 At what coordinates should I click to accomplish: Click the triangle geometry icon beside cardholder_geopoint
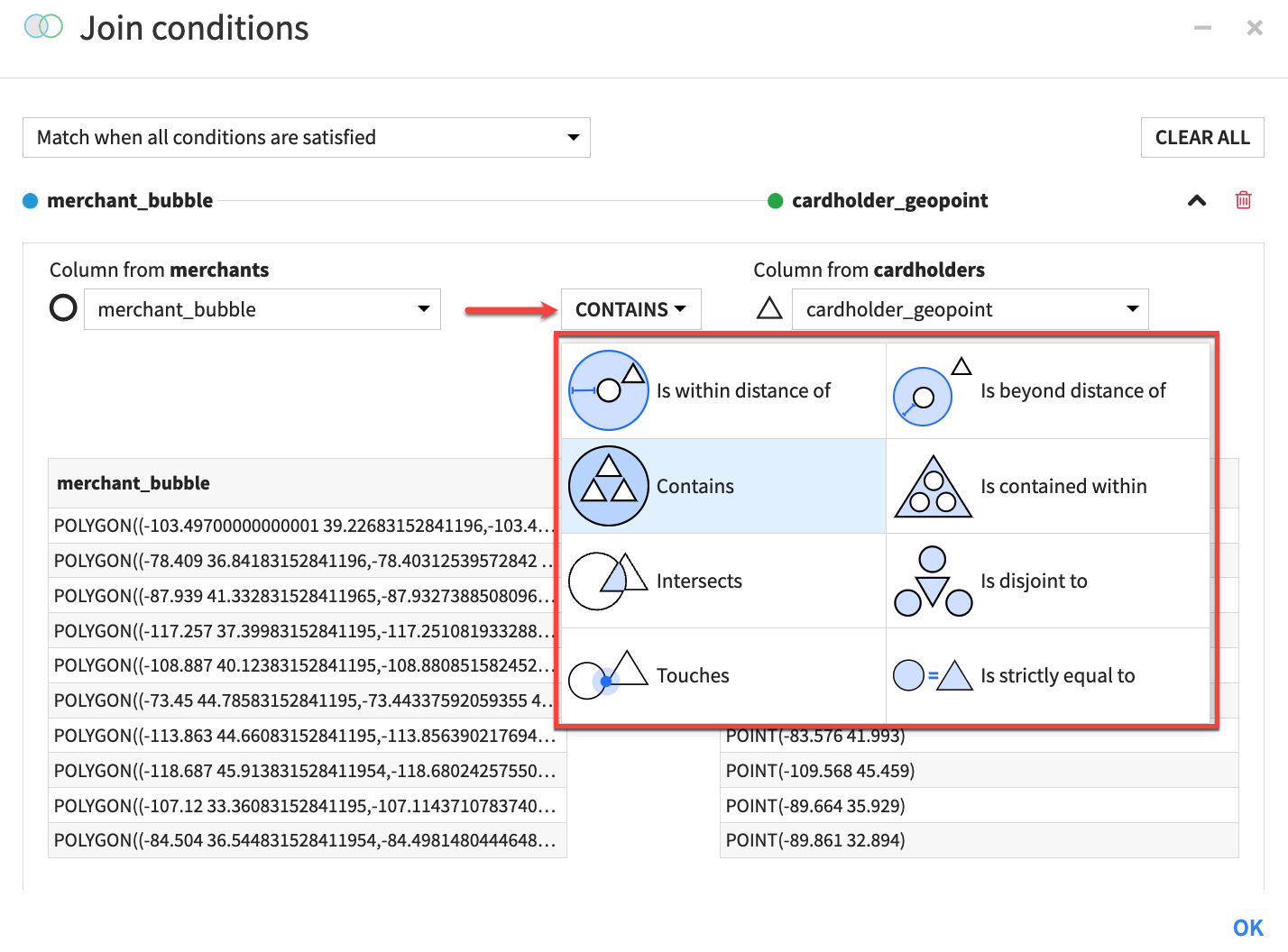[768, 307]
